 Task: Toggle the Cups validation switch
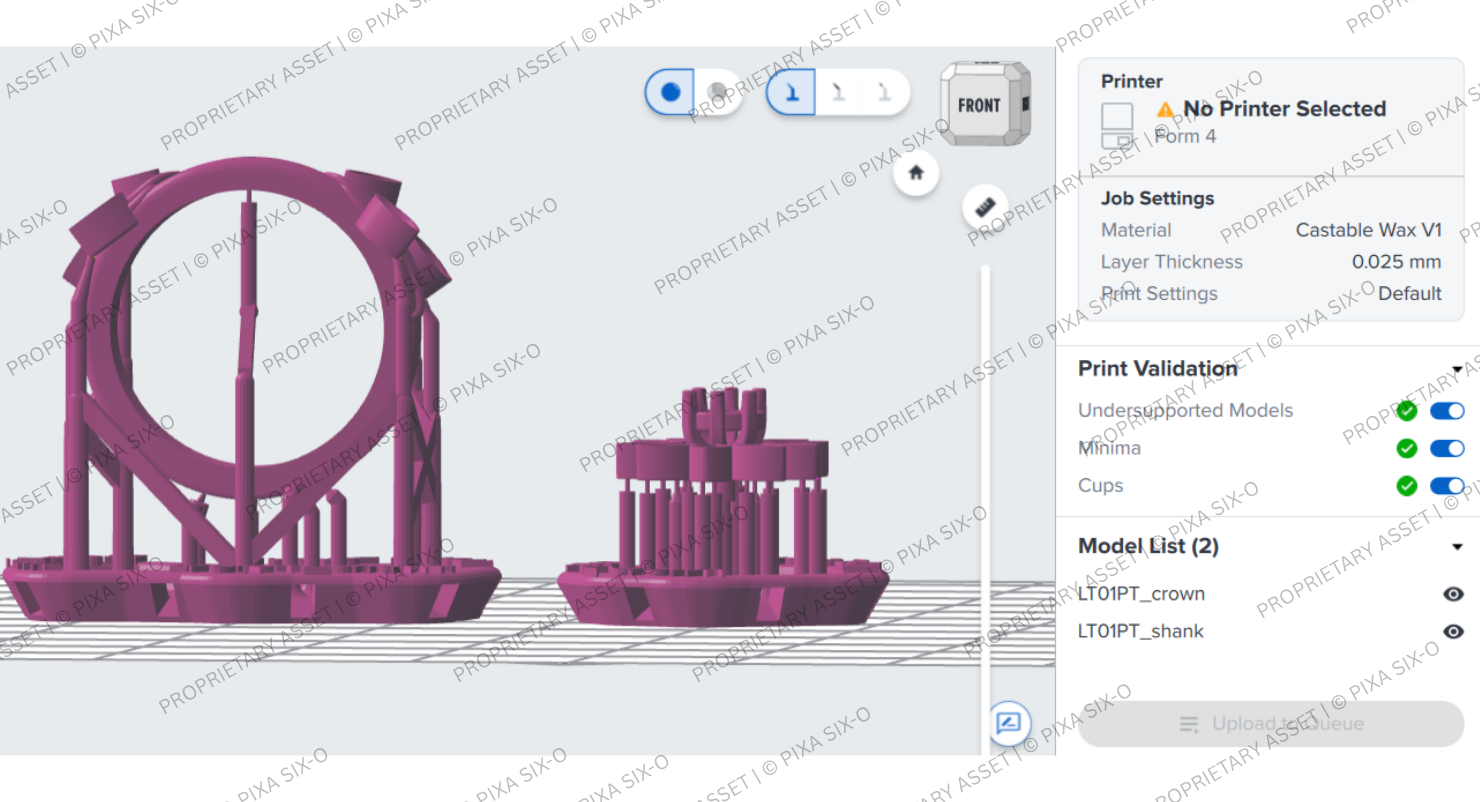click(x=1447, y=486)
